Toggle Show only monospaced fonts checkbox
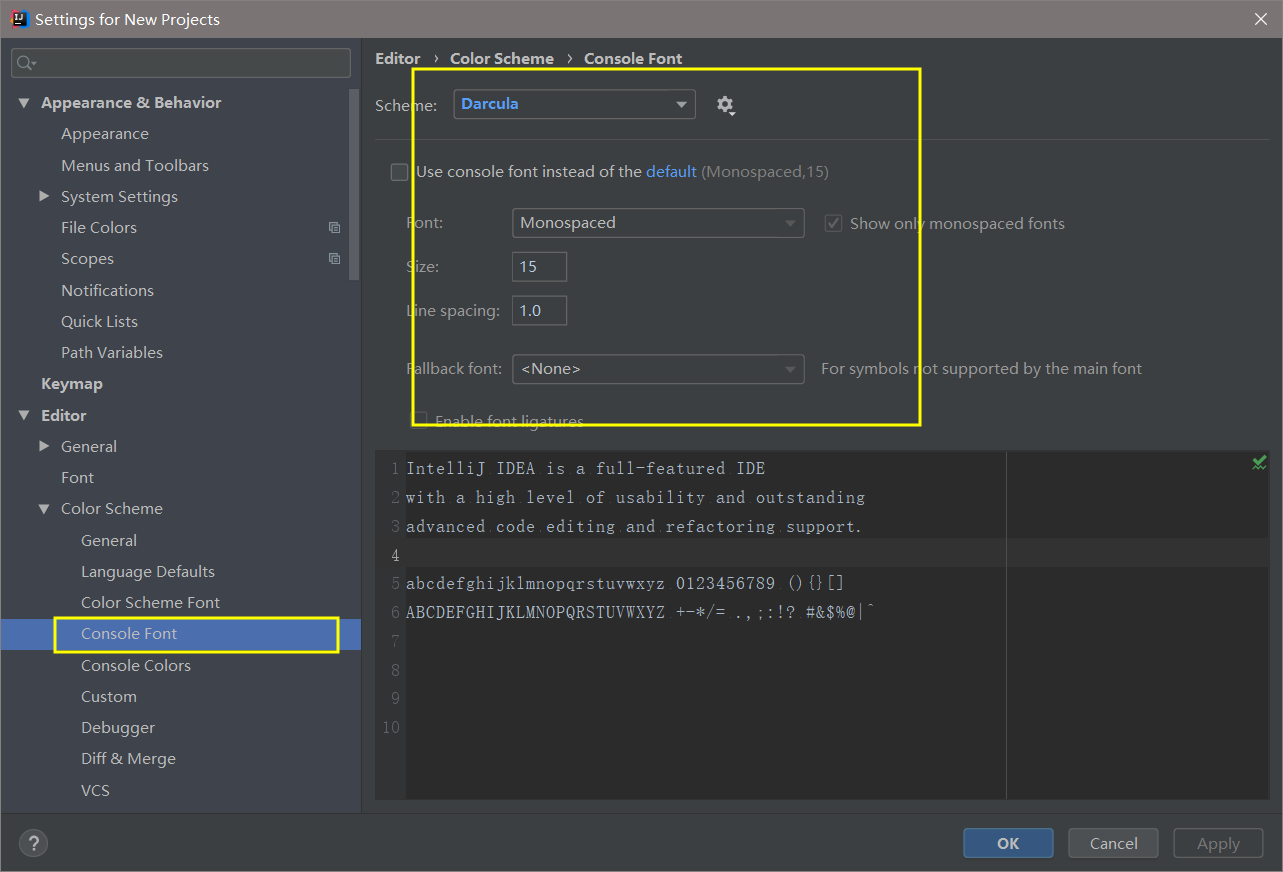 [833, 223]
